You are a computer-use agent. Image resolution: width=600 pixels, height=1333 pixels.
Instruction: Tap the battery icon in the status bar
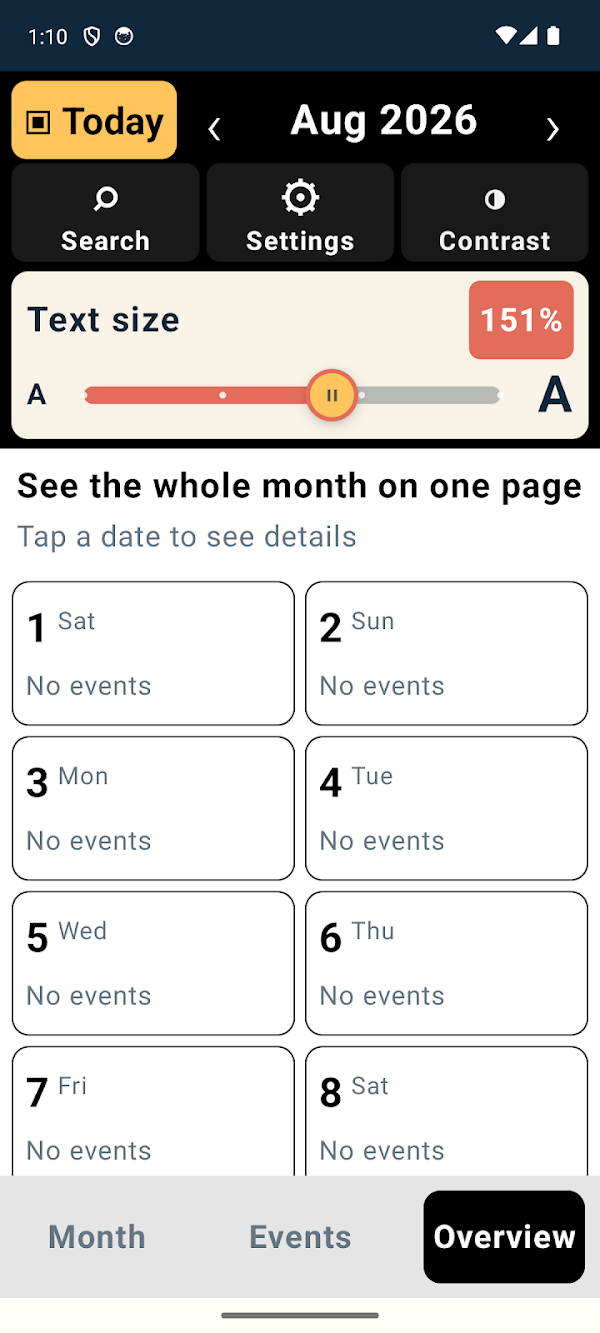click(x=553, y=36)
